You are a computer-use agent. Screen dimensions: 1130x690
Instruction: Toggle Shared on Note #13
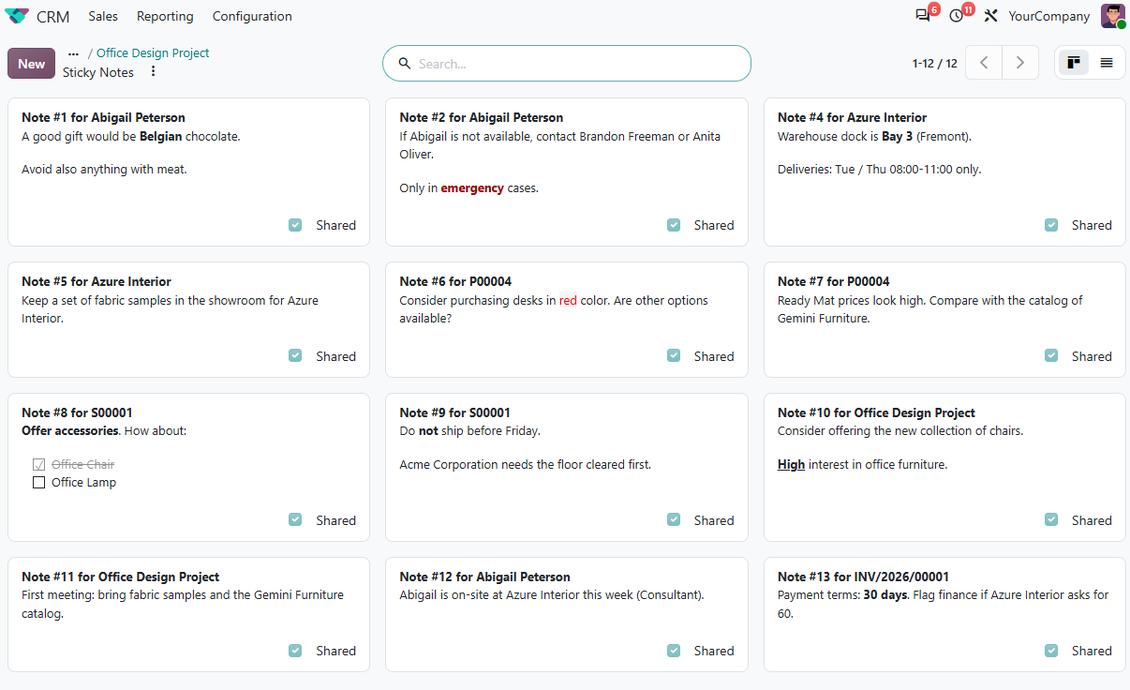tap(1051, 650)
